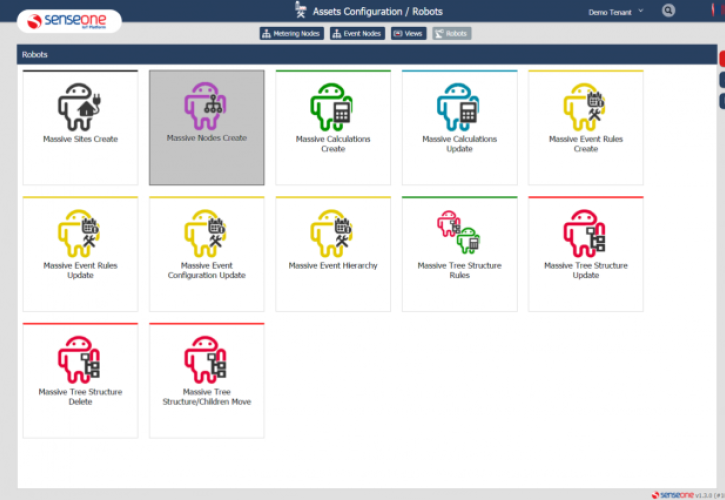The height and width of the screenshot is (500, 725).
Task: Expand the Demo Tenant dropdown
Action: [x=616, y=11]
